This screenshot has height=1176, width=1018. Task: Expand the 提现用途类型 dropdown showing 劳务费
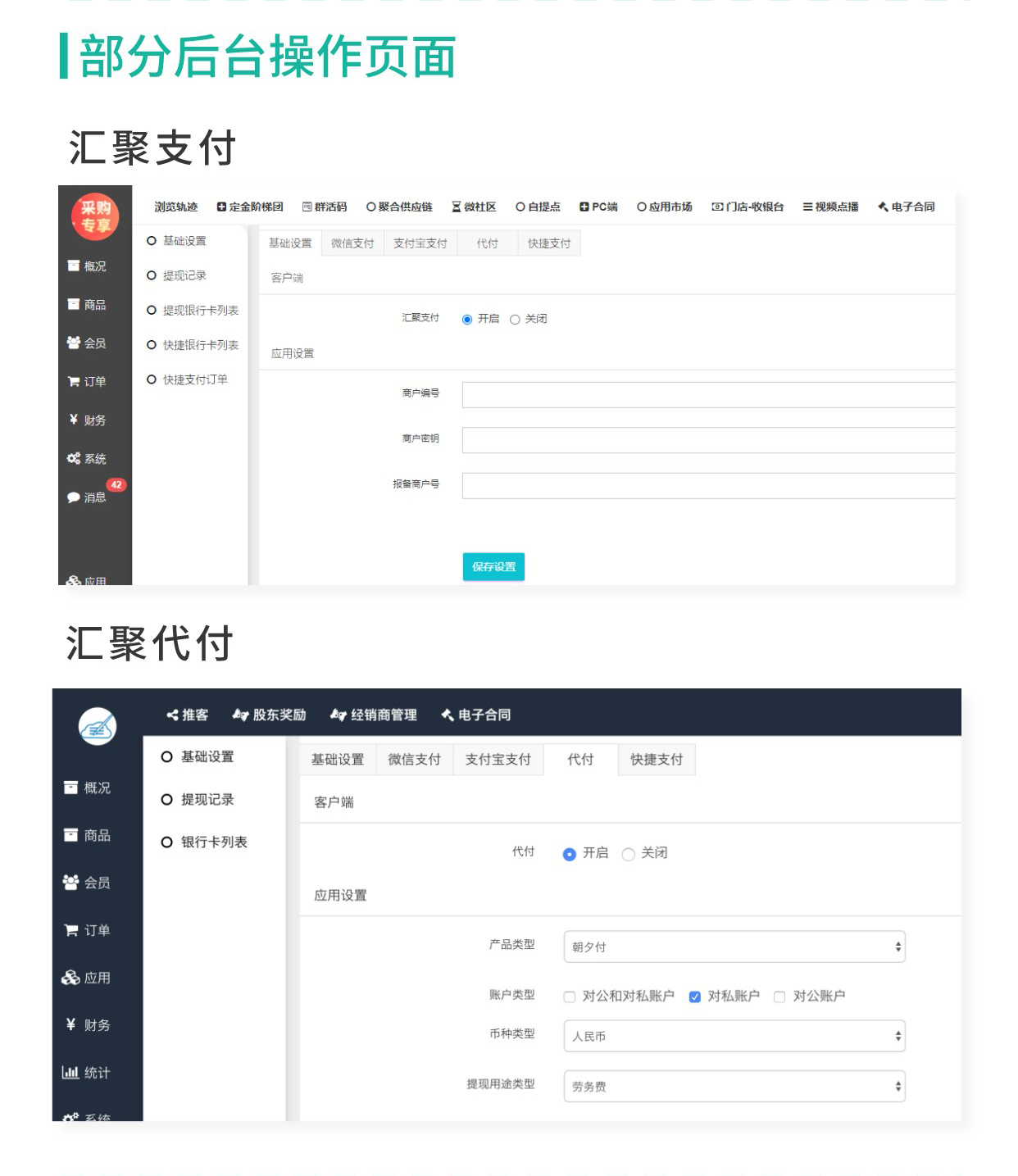pos(734,1086)
